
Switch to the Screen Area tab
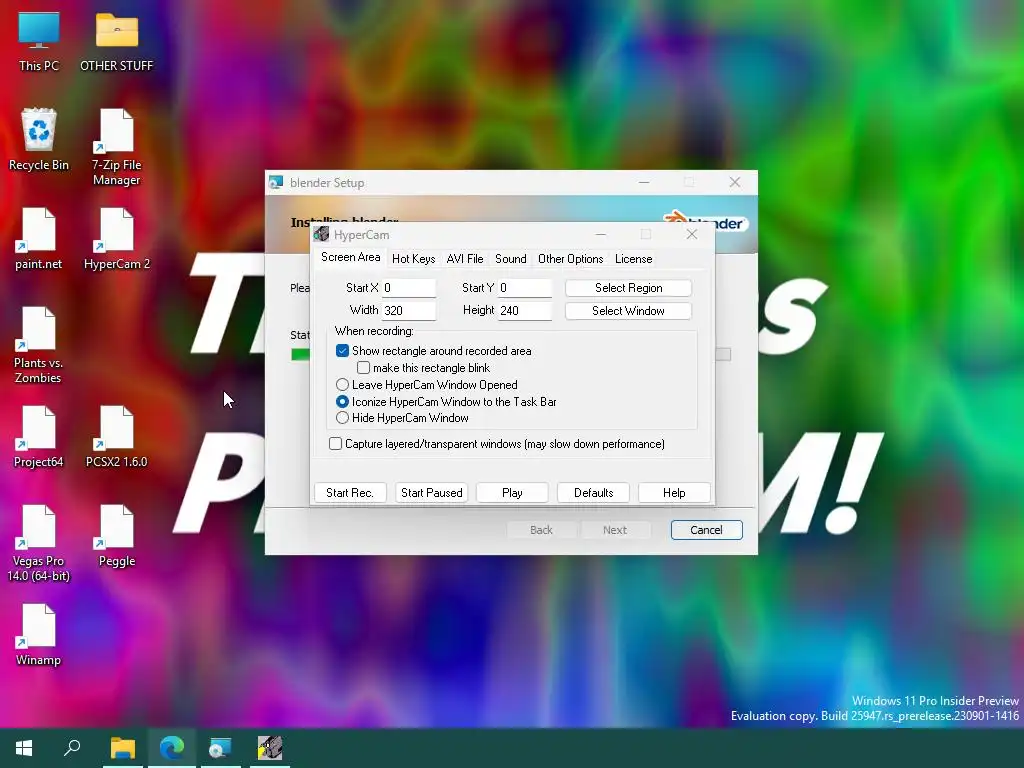coord(351,257)
